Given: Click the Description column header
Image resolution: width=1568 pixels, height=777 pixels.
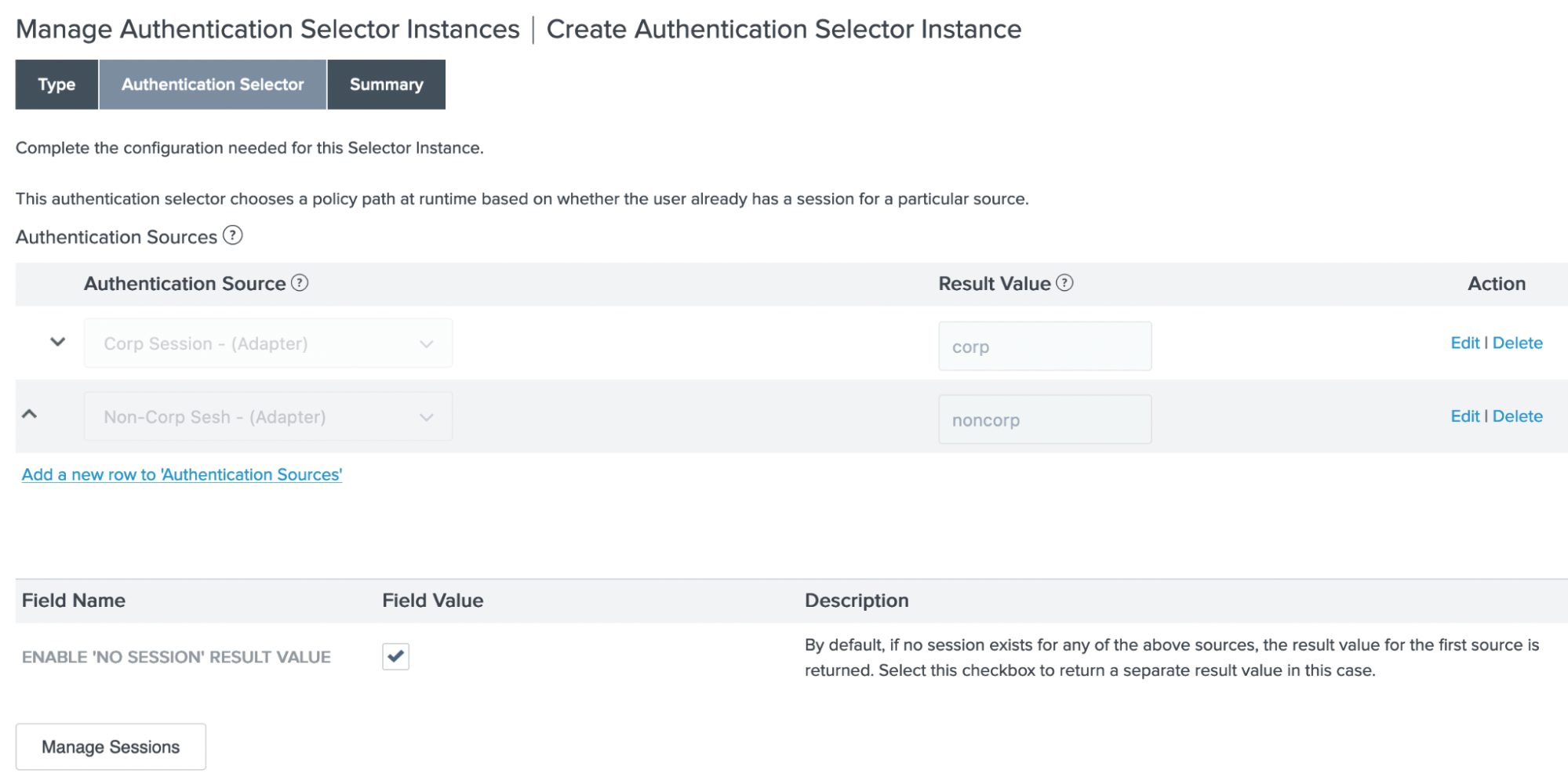Looking at the screenshot, I should pyautogui.click(x=857, y=601).
